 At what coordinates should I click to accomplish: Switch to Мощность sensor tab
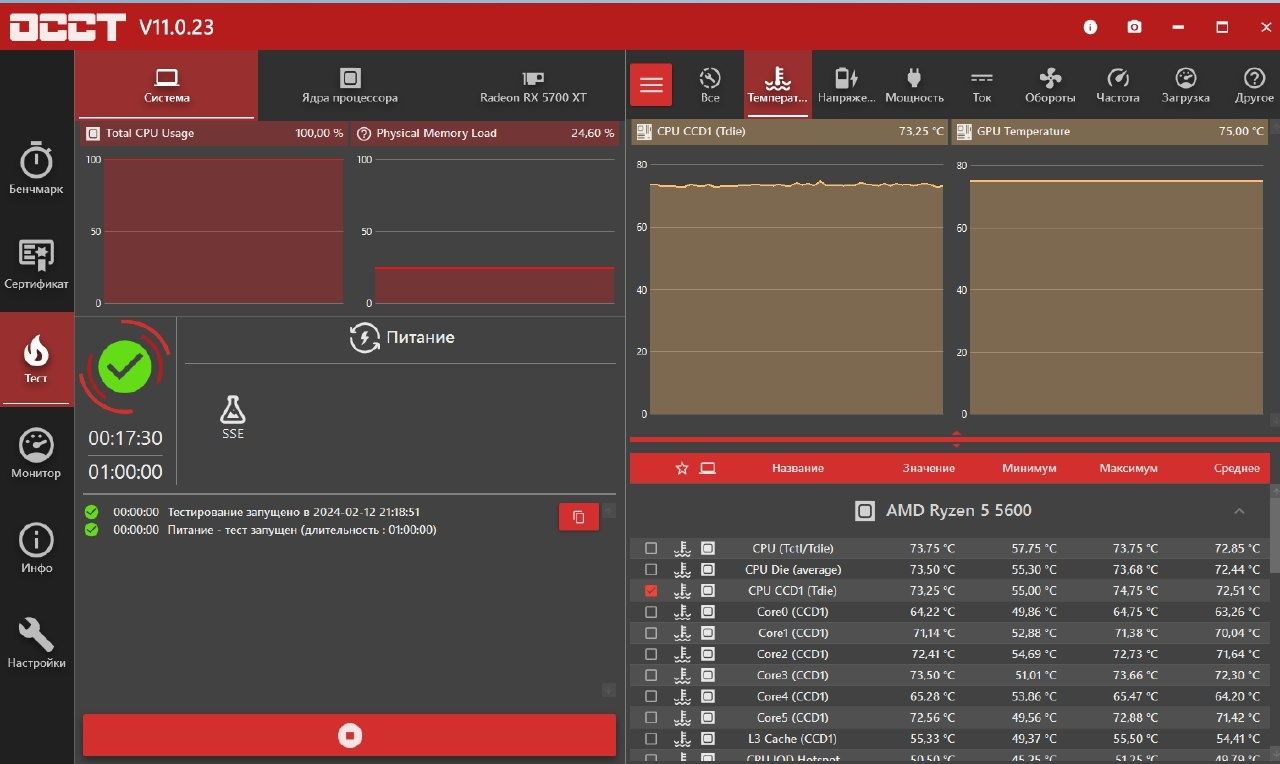tap(914, 85)
